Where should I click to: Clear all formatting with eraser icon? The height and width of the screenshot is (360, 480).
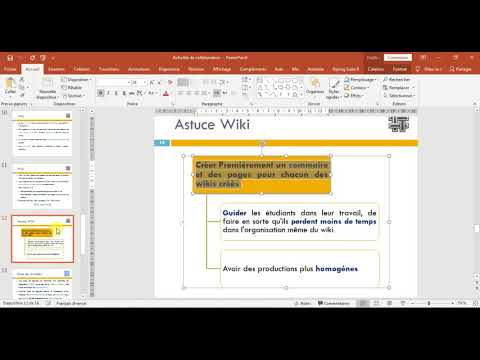(x=170, y=82)
